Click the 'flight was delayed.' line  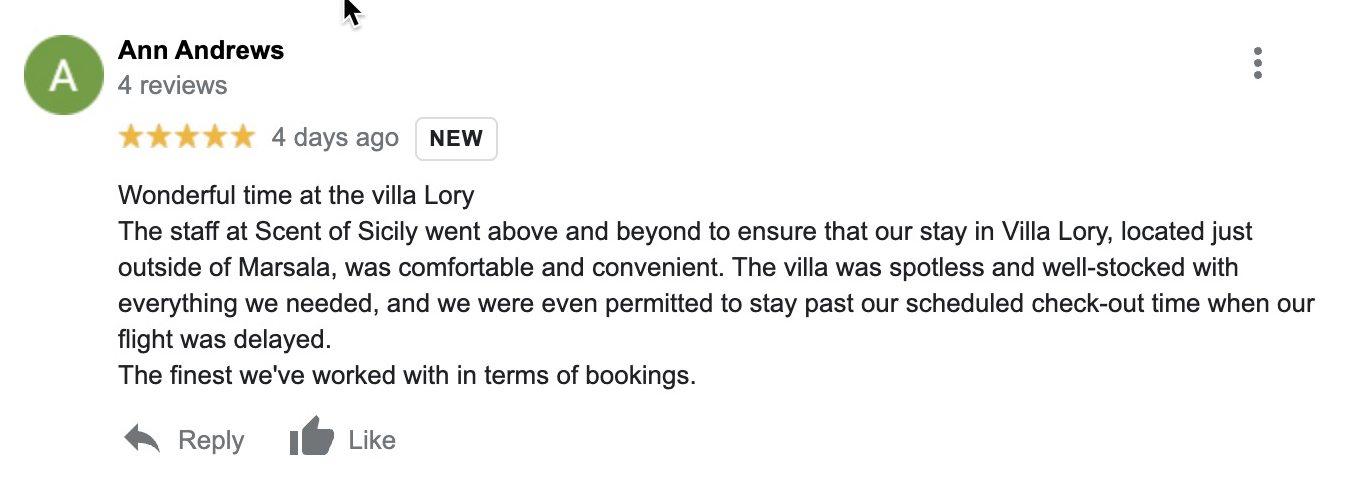click(x=224, y=340)
